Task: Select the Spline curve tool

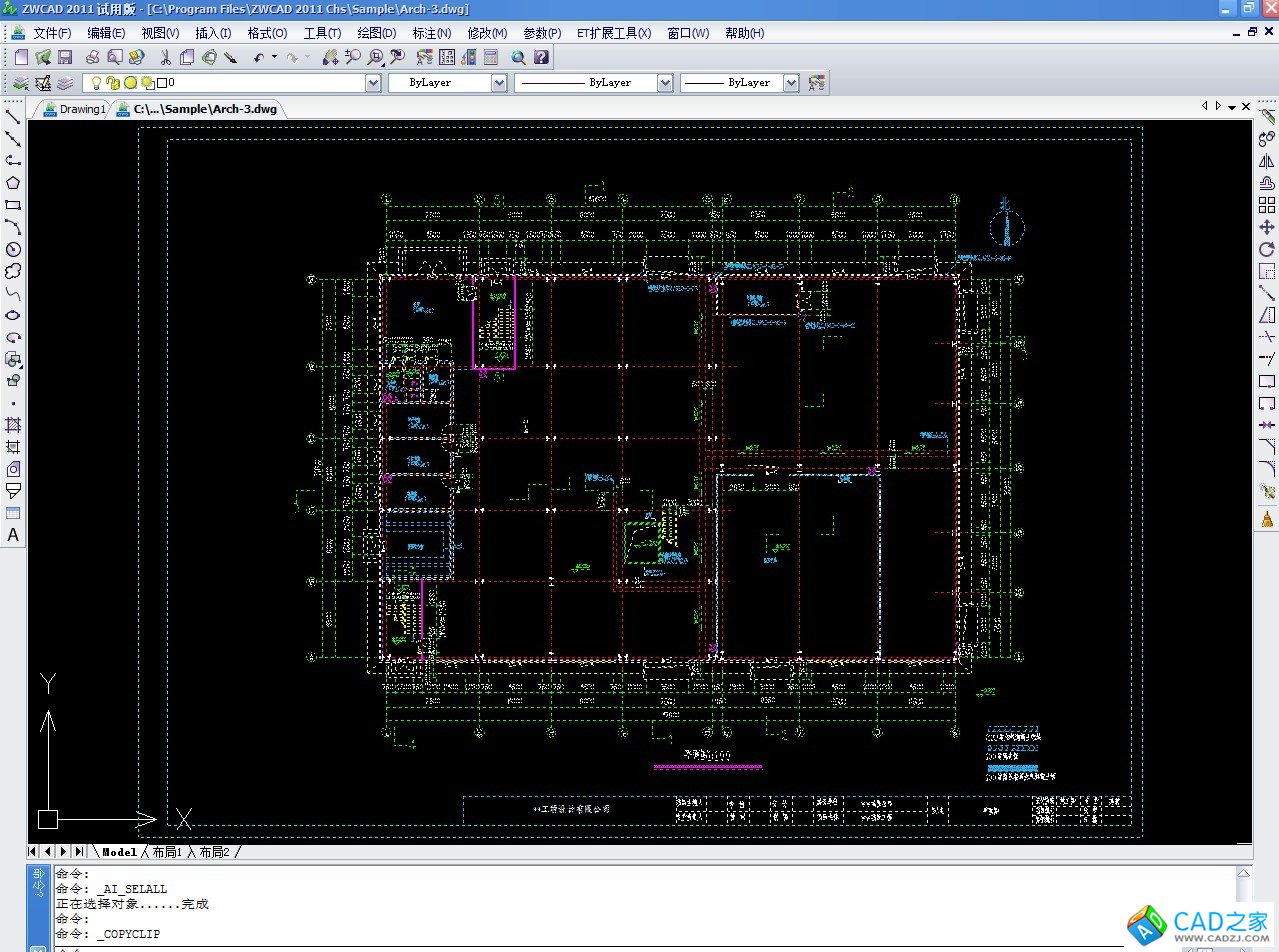Action: pos(13,293)
